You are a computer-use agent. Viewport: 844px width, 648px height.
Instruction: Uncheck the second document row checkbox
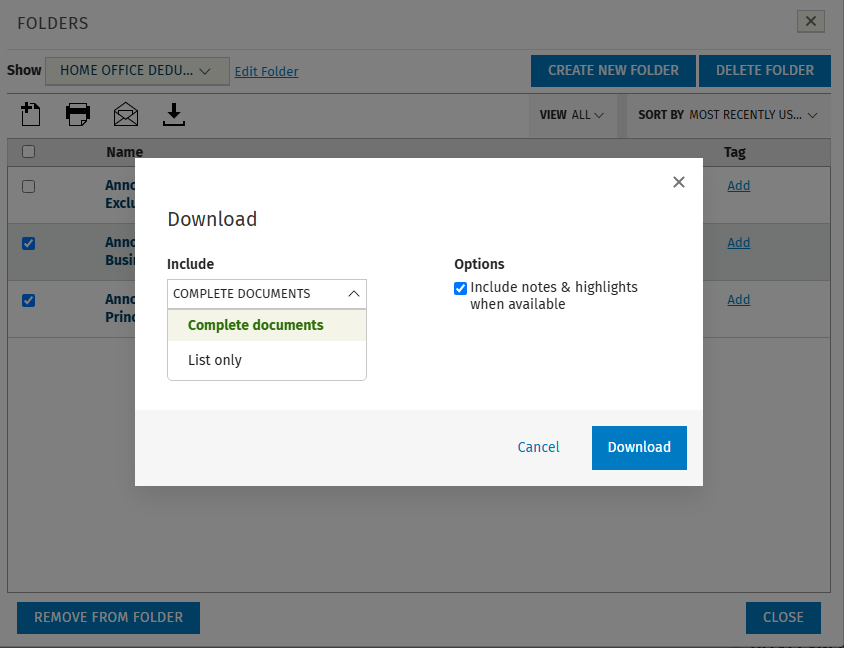(x=29, y=243)
